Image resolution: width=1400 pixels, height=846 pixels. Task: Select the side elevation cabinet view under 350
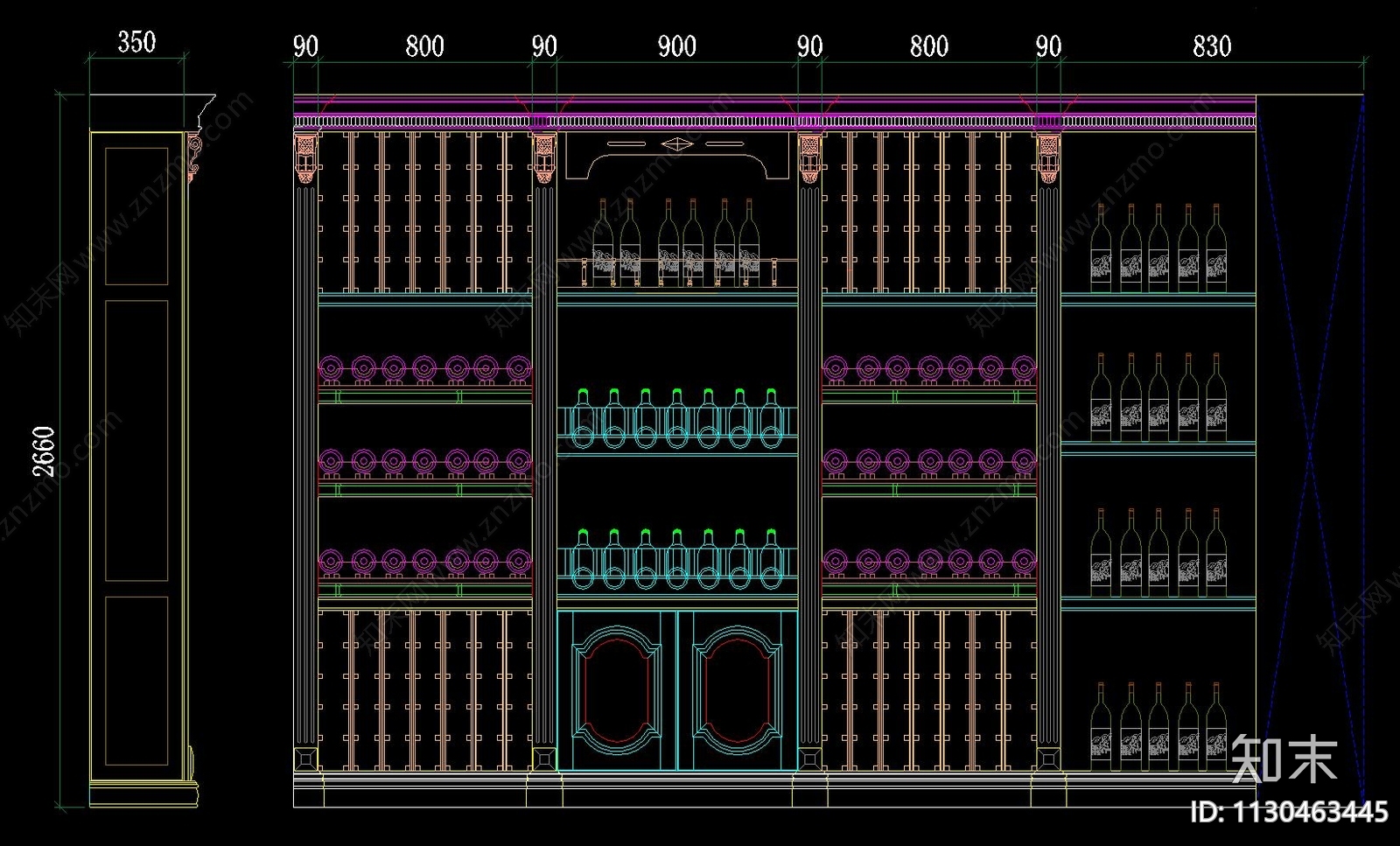click(x=150, y=451)
